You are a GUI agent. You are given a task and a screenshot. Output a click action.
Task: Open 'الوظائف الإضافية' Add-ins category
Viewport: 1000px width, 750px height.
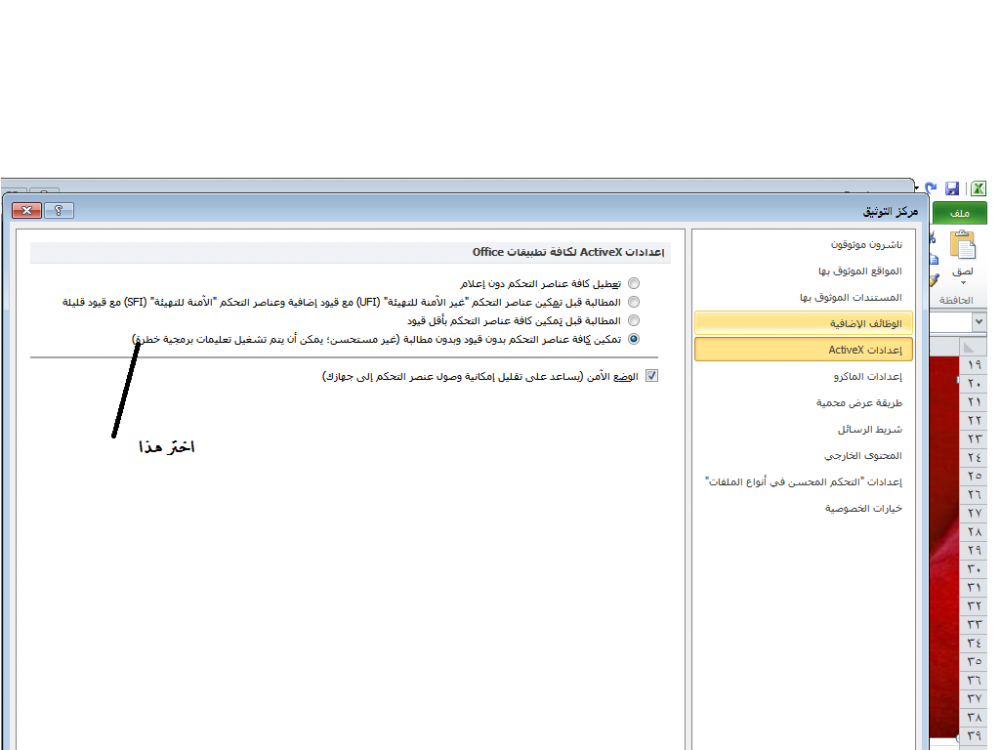pos(804,323)
